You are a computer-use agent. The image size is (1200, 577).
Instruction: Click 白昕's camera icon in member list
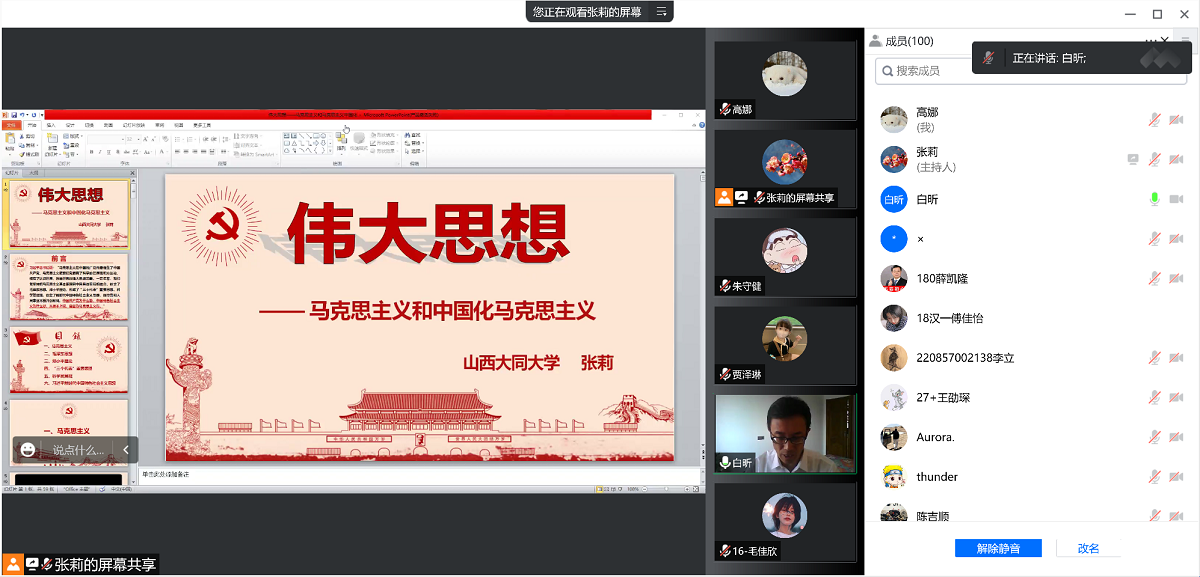pyautogui.click(x=1176, y=199)
